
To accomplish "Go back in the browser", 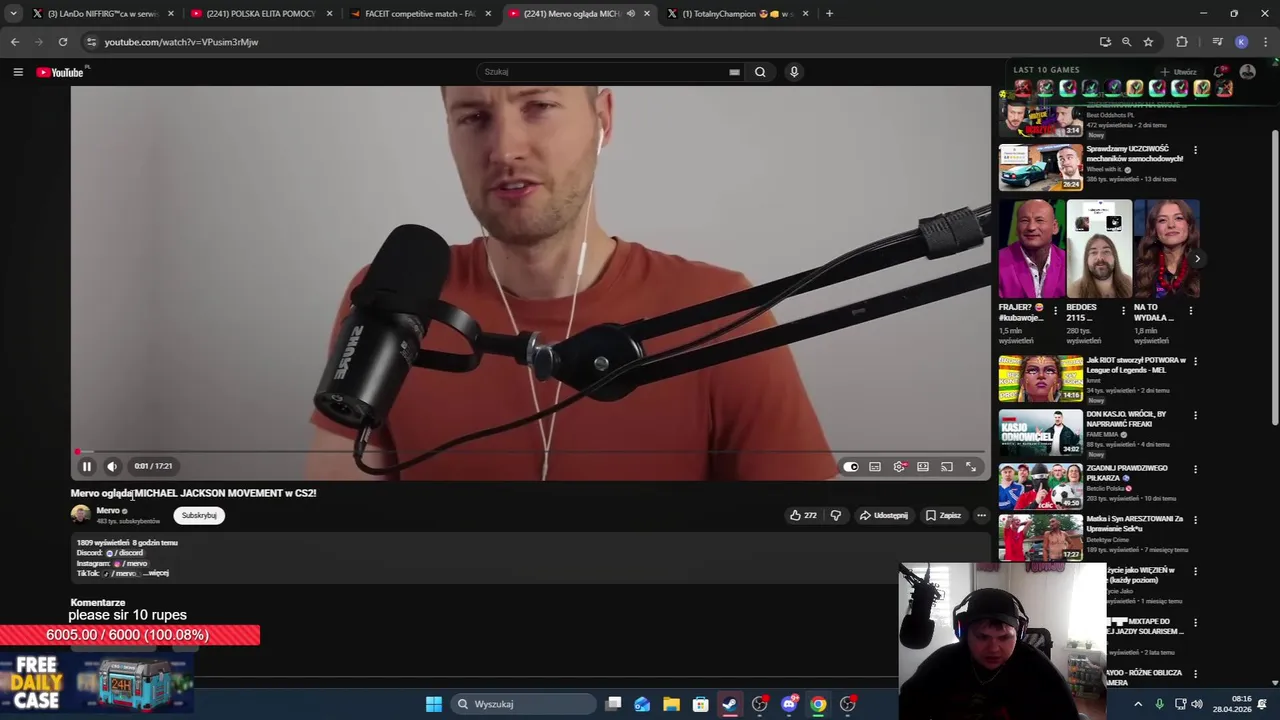I will pos(14,42).
